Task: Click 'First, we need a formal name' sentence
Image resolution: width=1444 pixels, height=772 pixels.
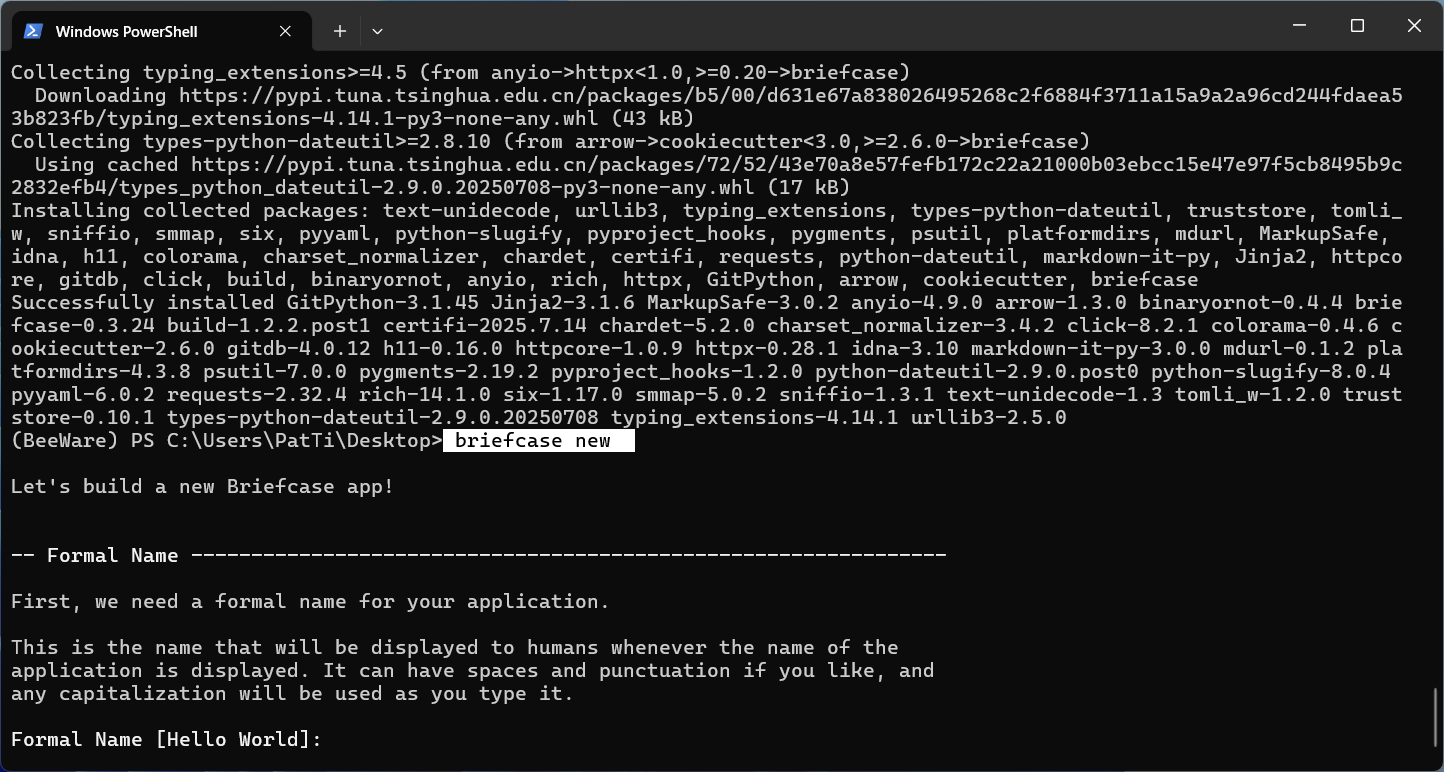Action: tap(310, 602)
